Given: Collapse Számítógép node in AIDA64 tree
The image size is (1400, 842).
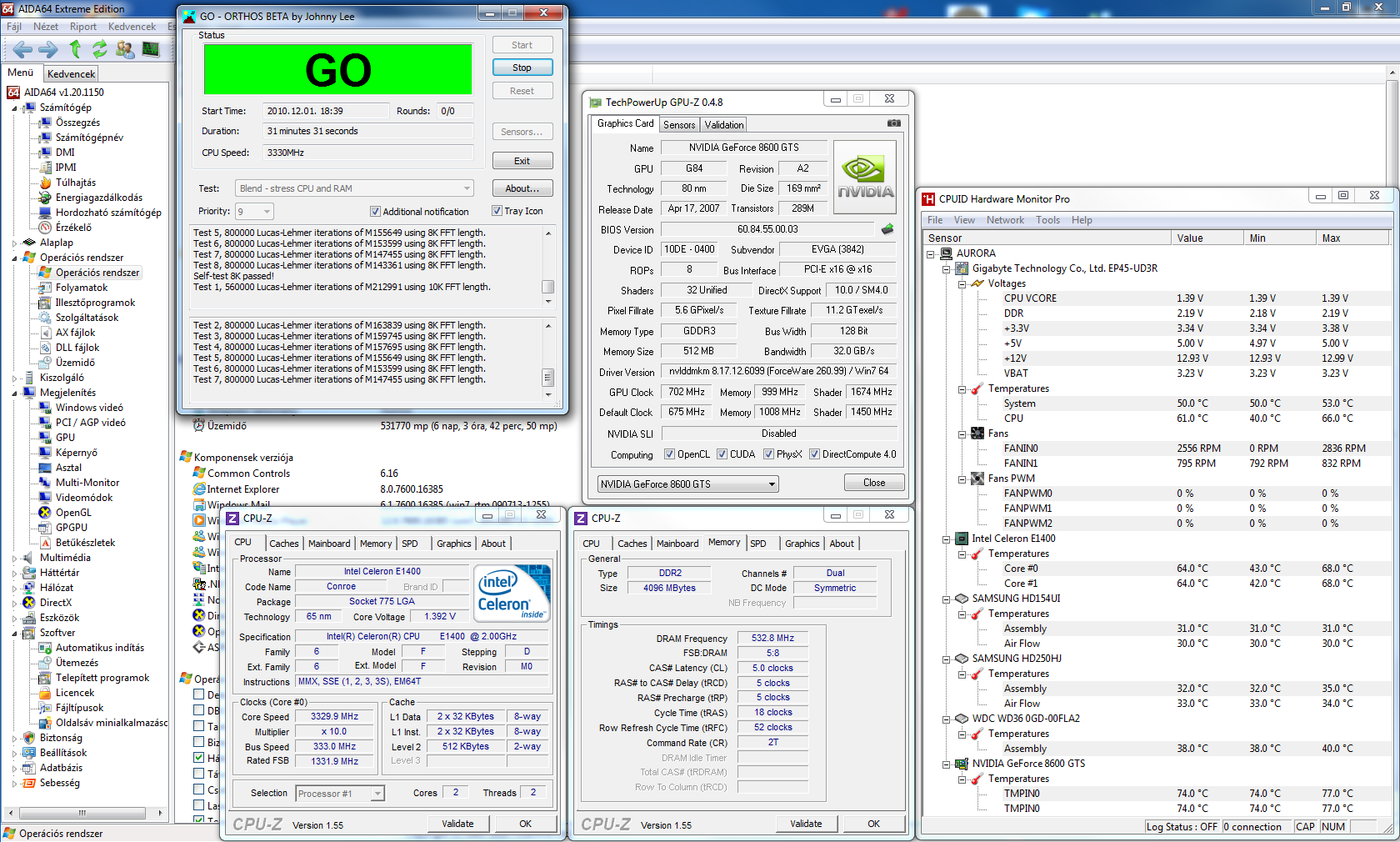Looking at the screenshot, I should click(14, 108).
